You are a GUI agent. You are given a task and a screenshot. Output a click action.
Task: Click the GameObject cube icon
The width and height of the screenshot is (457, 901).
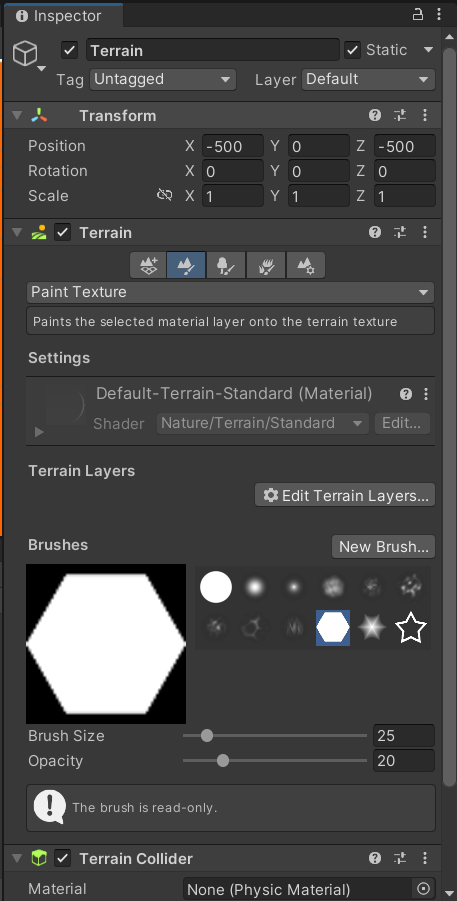[25, 53]
